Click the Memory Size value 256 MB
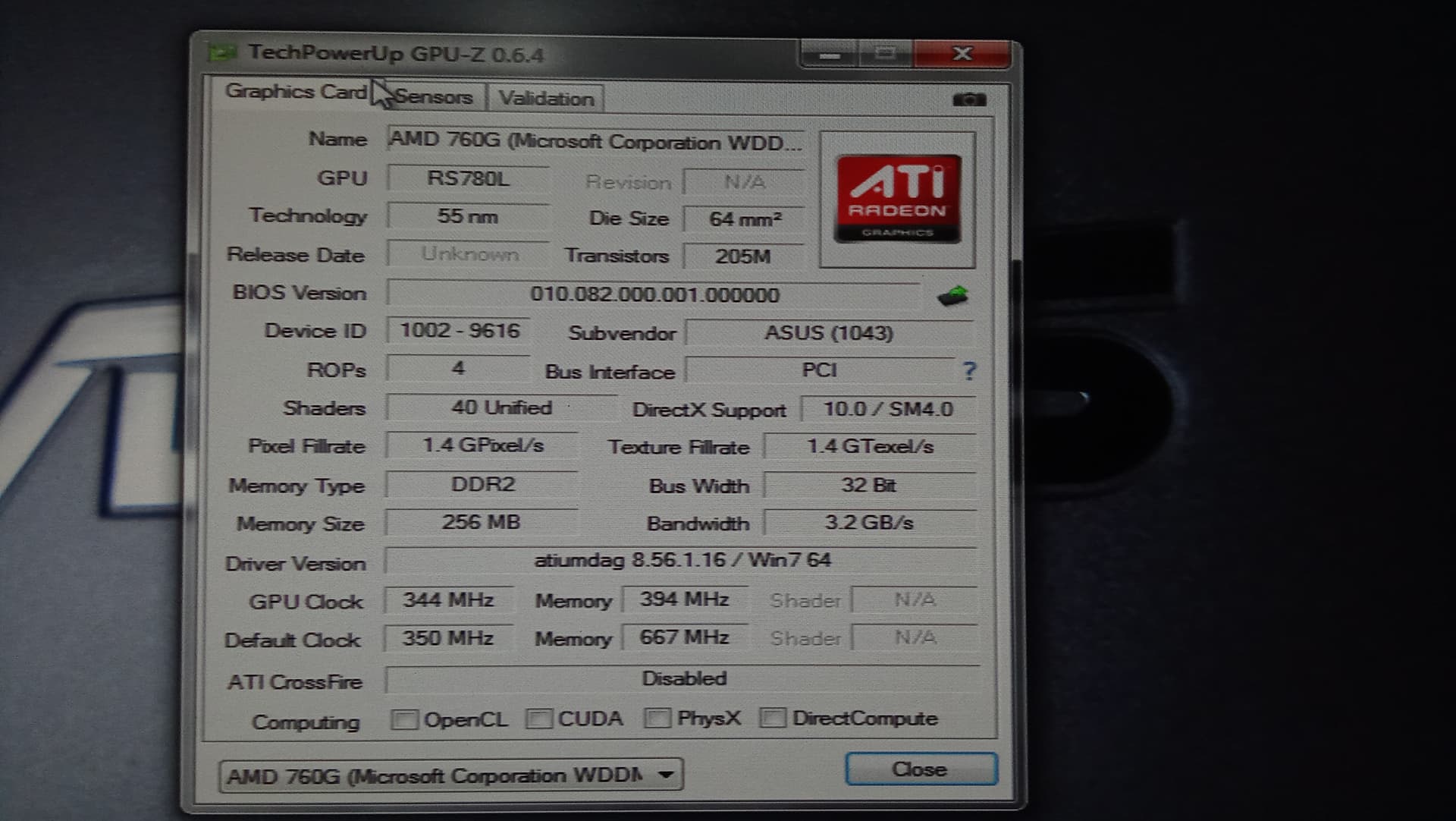Screen dimensions: 1456x821 click(482, 523)
